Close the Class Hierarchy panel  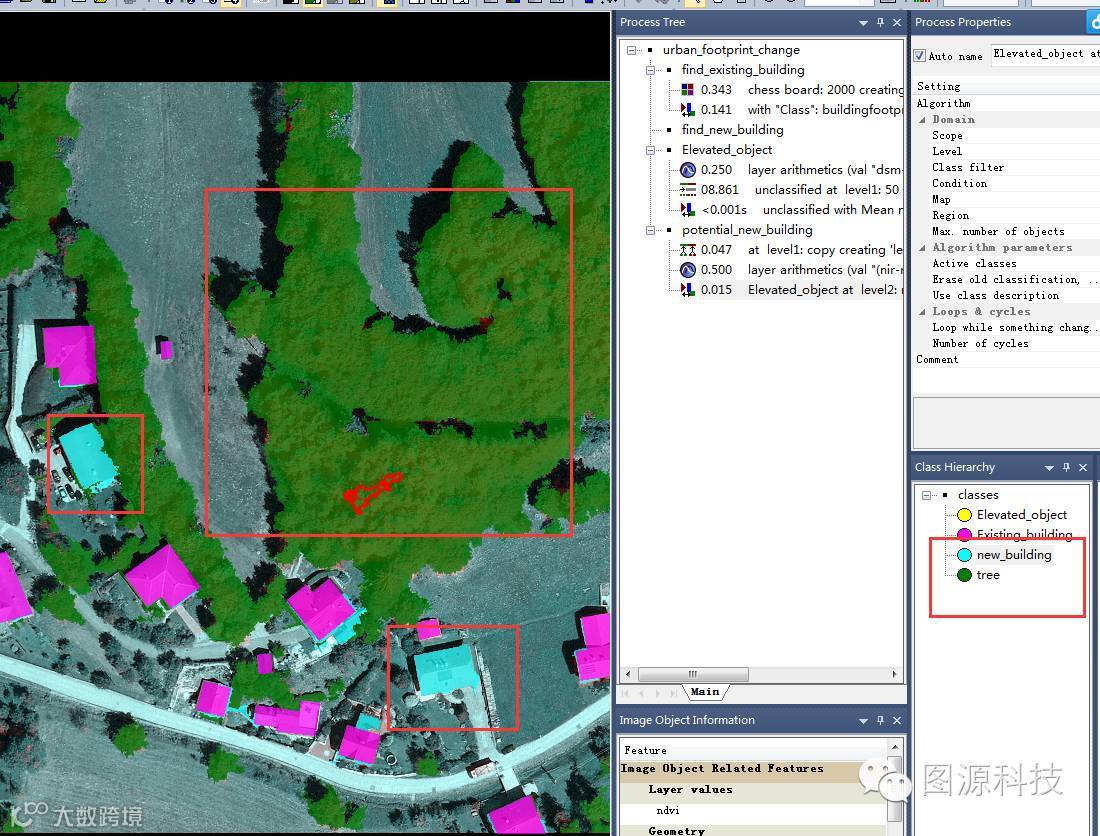point(1082,467)
